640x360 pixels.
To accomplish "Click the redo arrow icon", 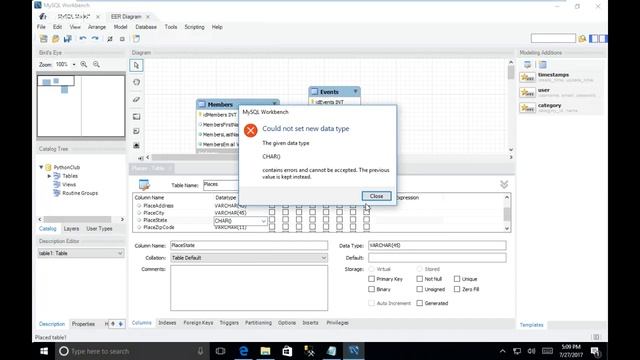I will tap(95, 39).
